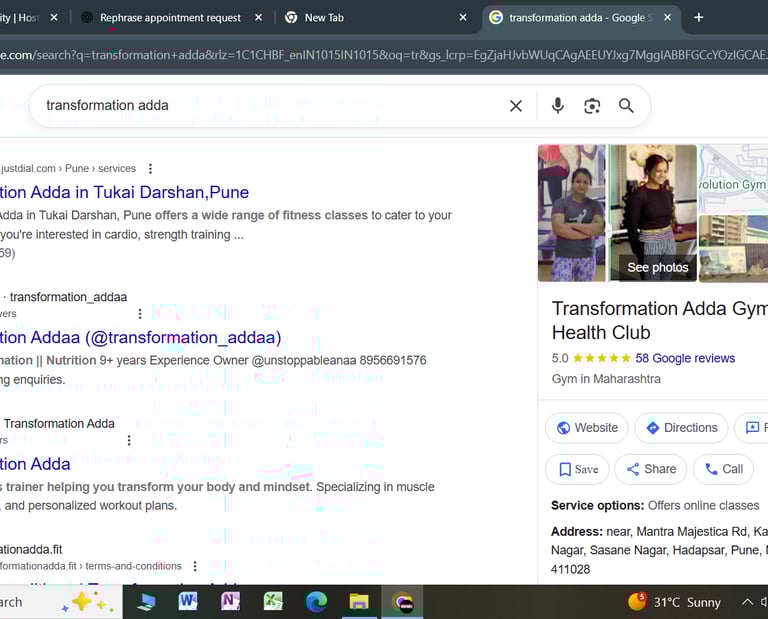Click the Website button
The image size is (768, 619).
pyautogui.click(x=587, y=428)
